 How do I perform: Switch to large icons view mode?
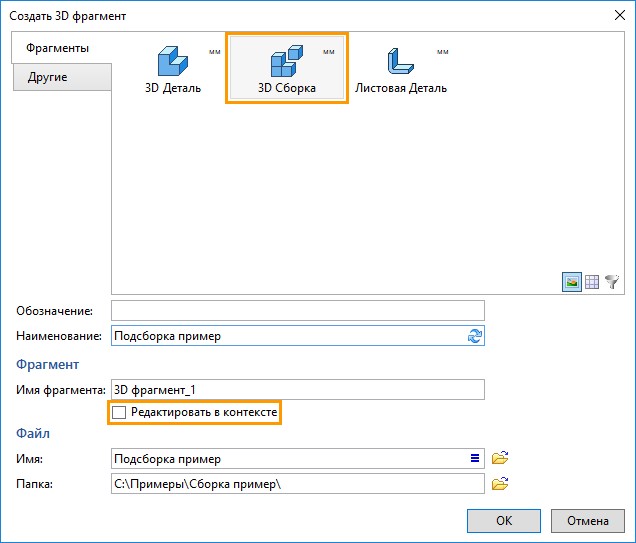point(572,281)
